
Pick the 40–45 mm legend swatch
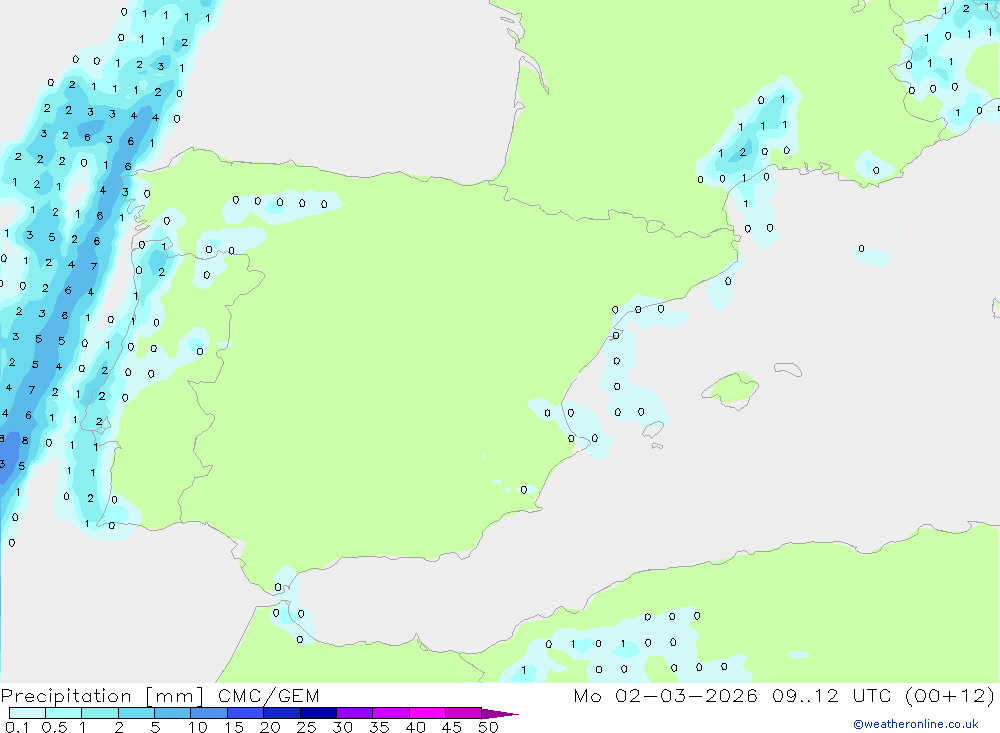pyautogui.click(x=427, y=713)
